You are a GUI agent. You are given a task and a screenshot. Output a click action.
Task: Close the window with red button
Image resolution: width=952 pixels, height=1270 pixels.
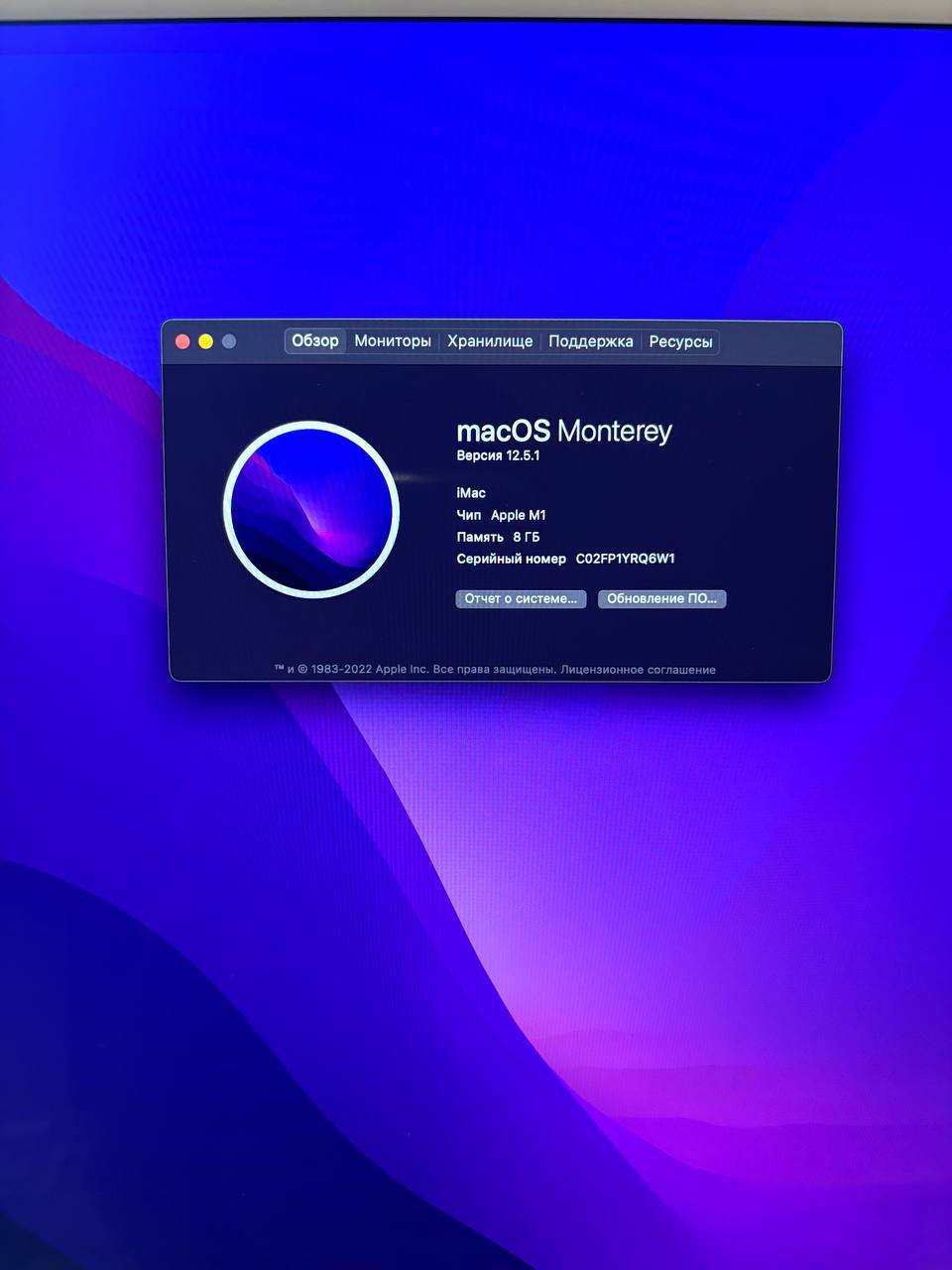pos(182,341)
